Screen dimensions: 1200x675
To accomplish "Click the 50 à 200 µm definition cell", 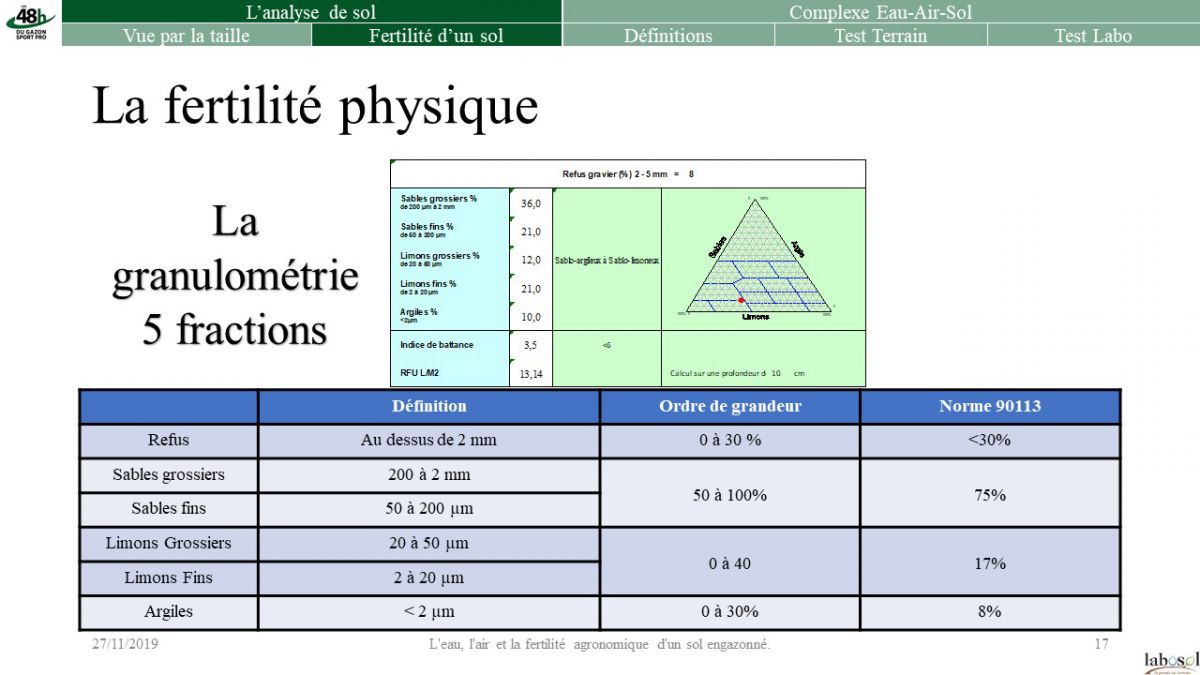I will [429, 509].
